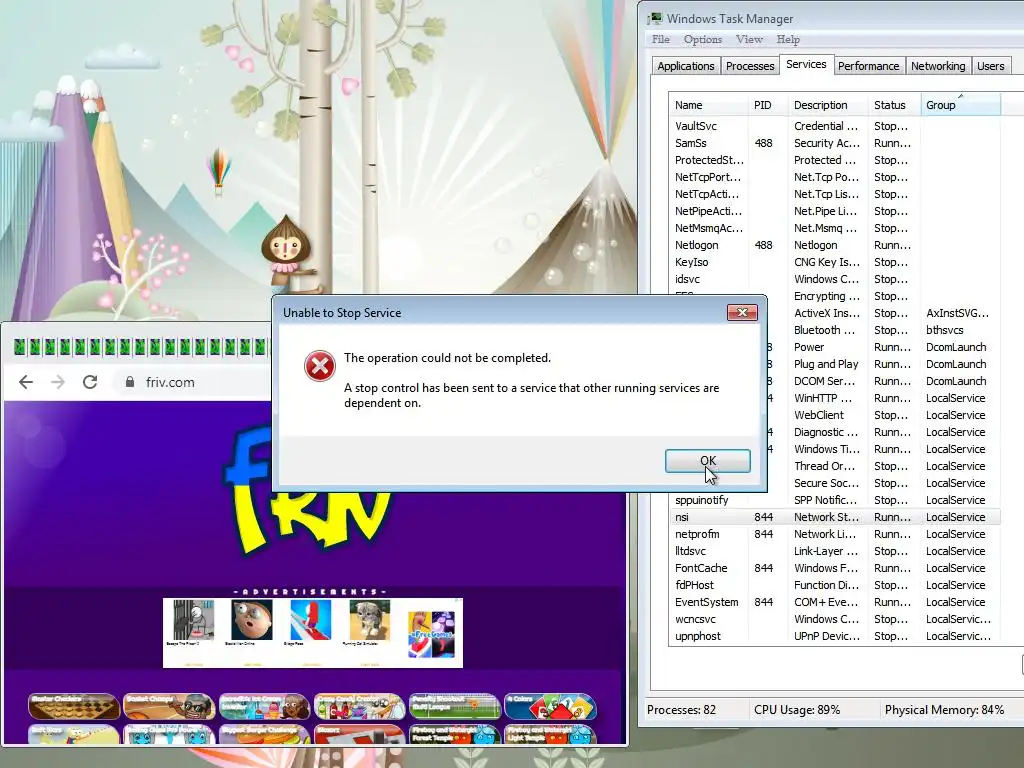Select the FontCache service row
1024x768 pixels.
tap(836, 568)
